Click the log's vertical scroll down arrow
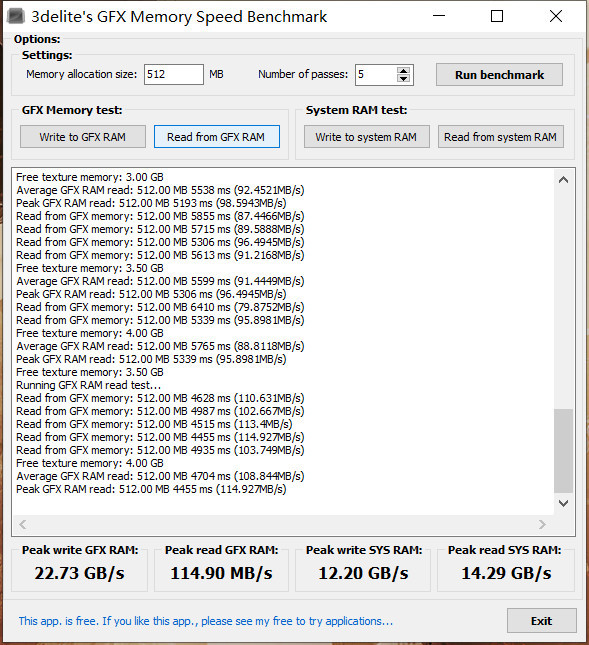The width and height of the screenshot is (589, 645). [563, 503]
